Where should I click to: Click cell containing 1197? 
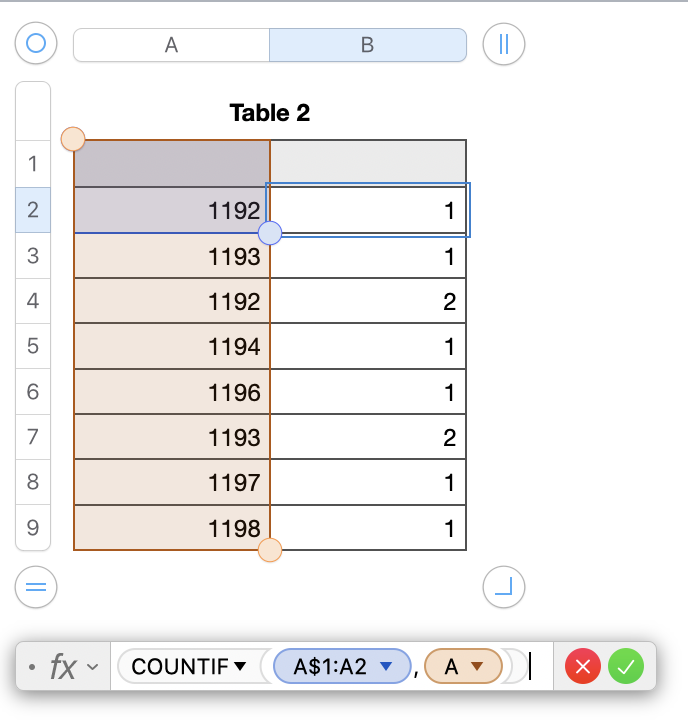coord(172,482)
